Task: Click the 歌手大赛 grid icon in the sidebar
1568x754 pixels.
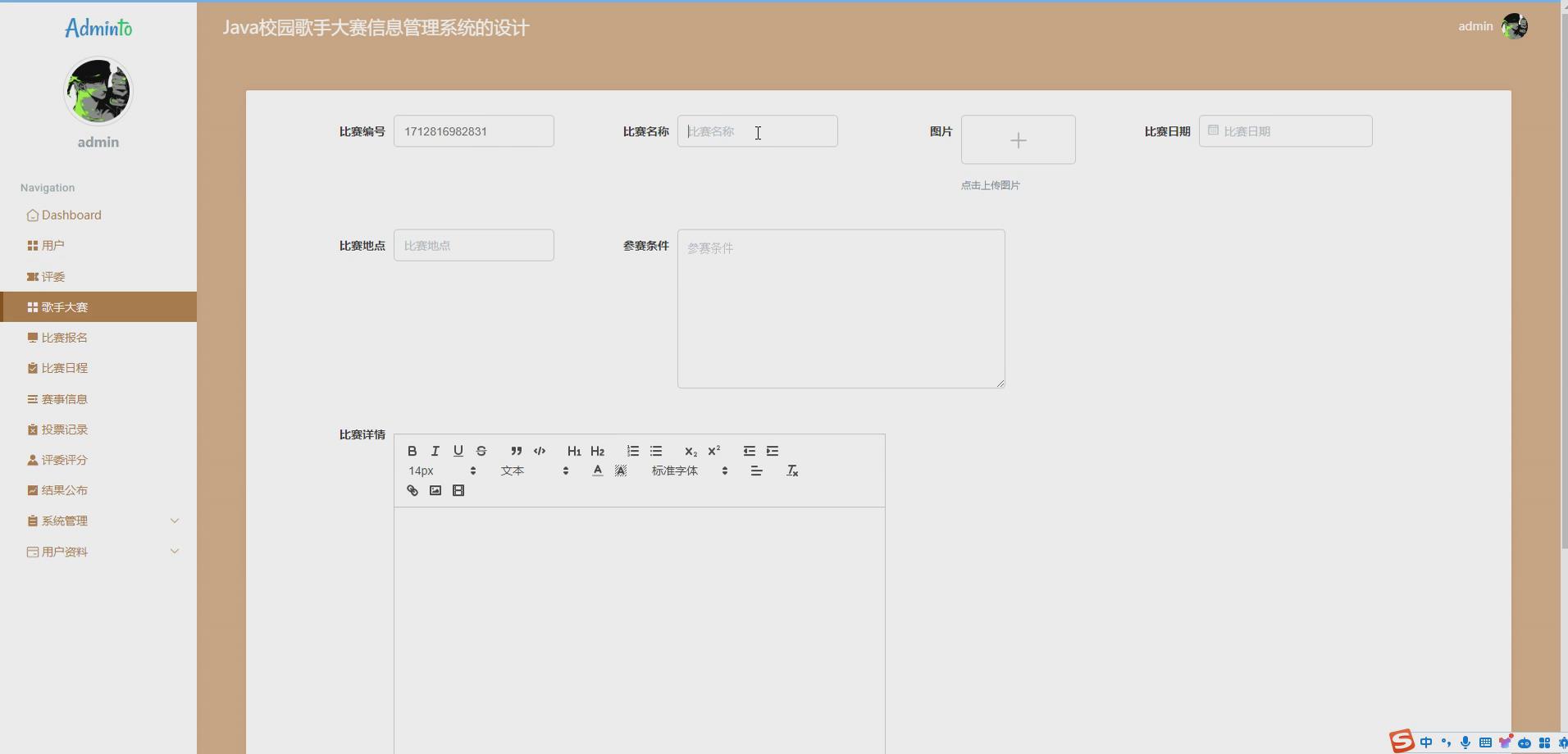Action: coord(33,307)
